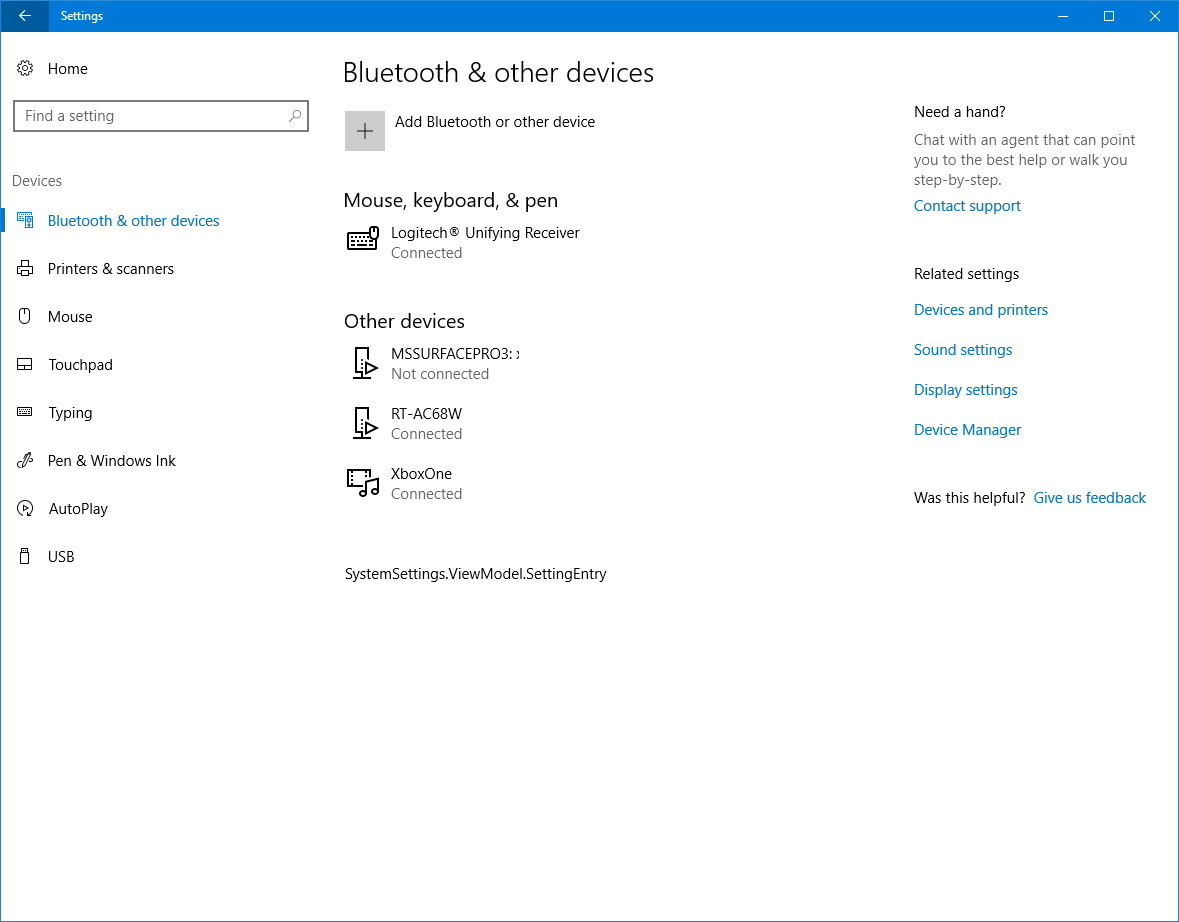Click the Home gear icon
Viewport: 1179px width, 922px height.
(25, 68)
